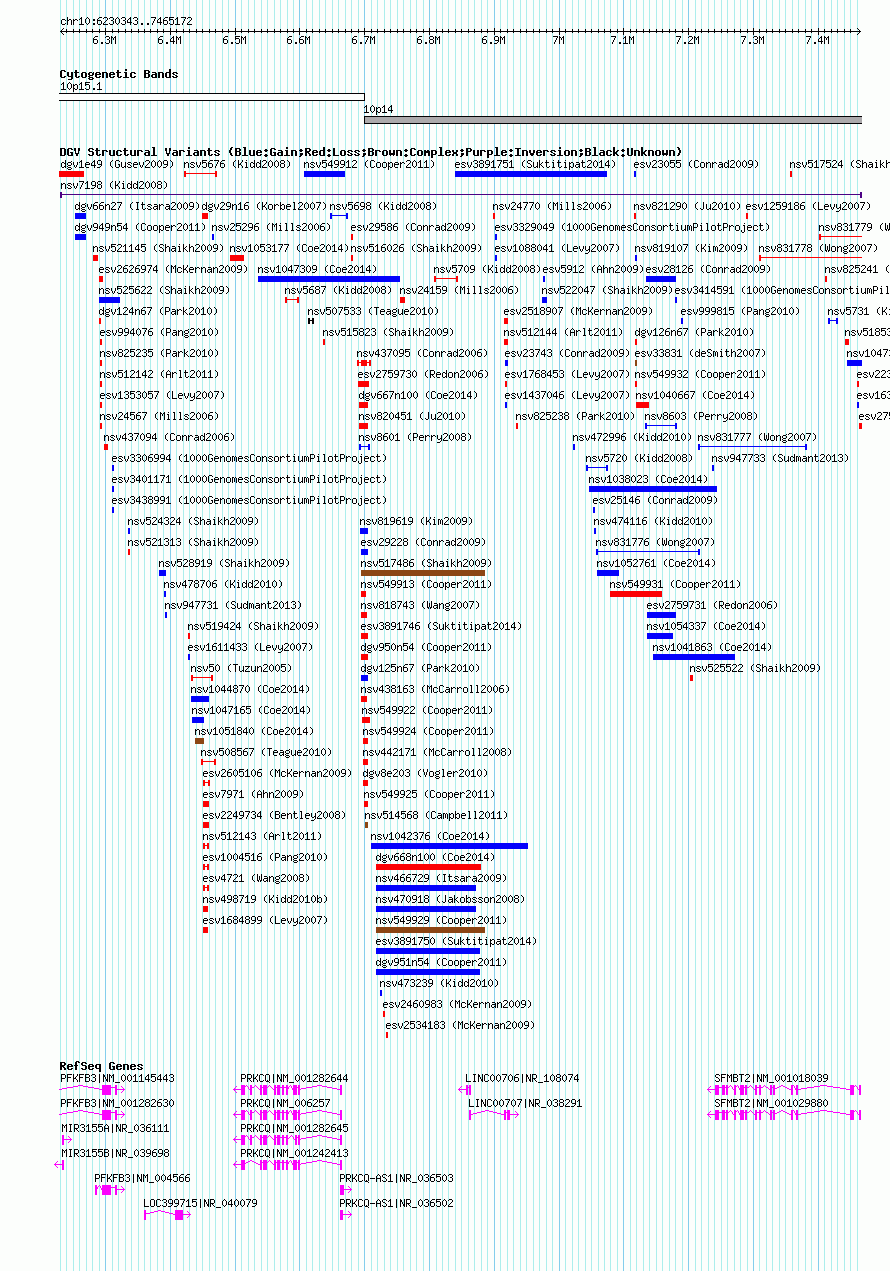Select the blue nsv1047309 (Coe2014) bar
The height and width of the screenshot is (1271, 890).
pos(329,279)
